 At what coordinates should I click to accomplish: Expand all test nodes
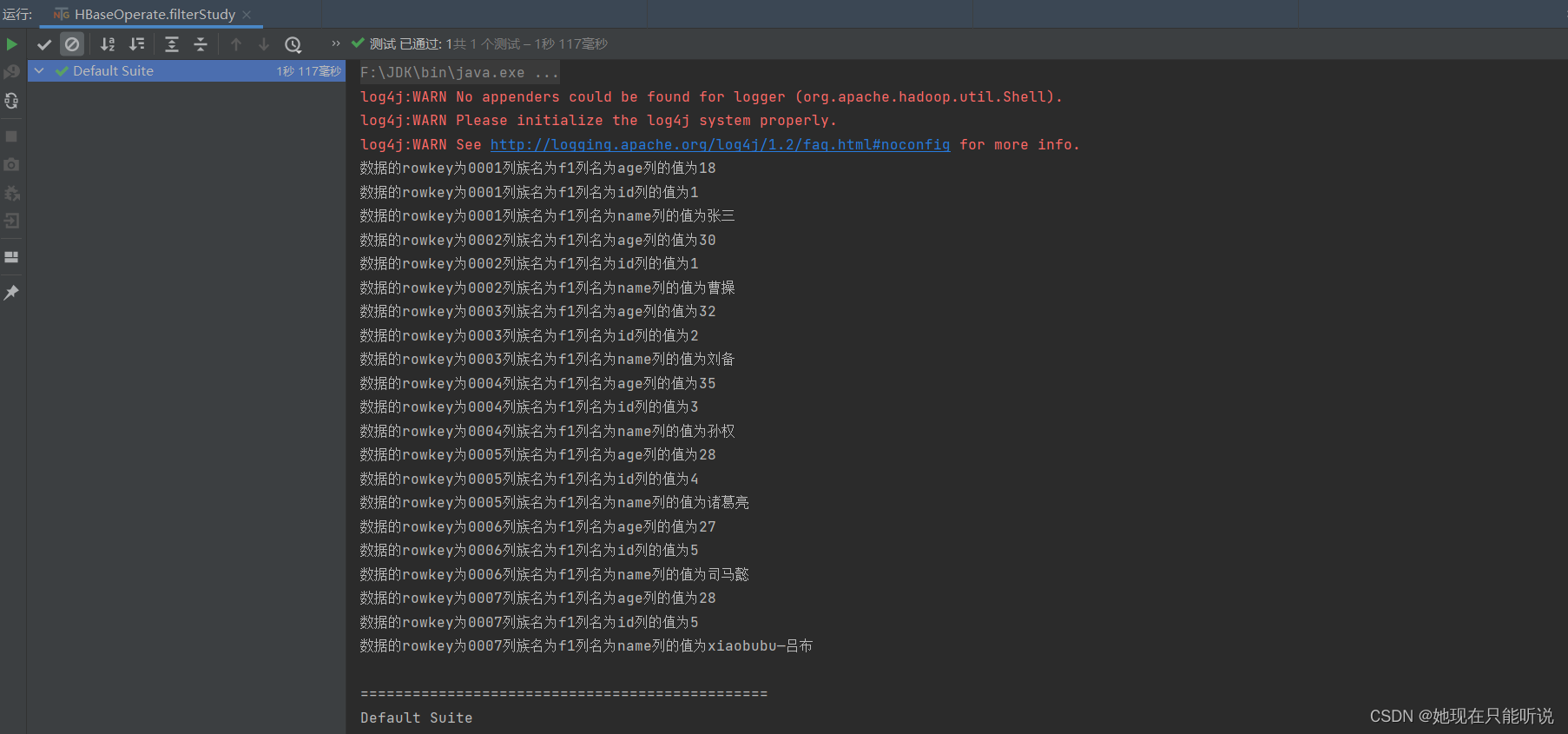click(x=172, y=44)
